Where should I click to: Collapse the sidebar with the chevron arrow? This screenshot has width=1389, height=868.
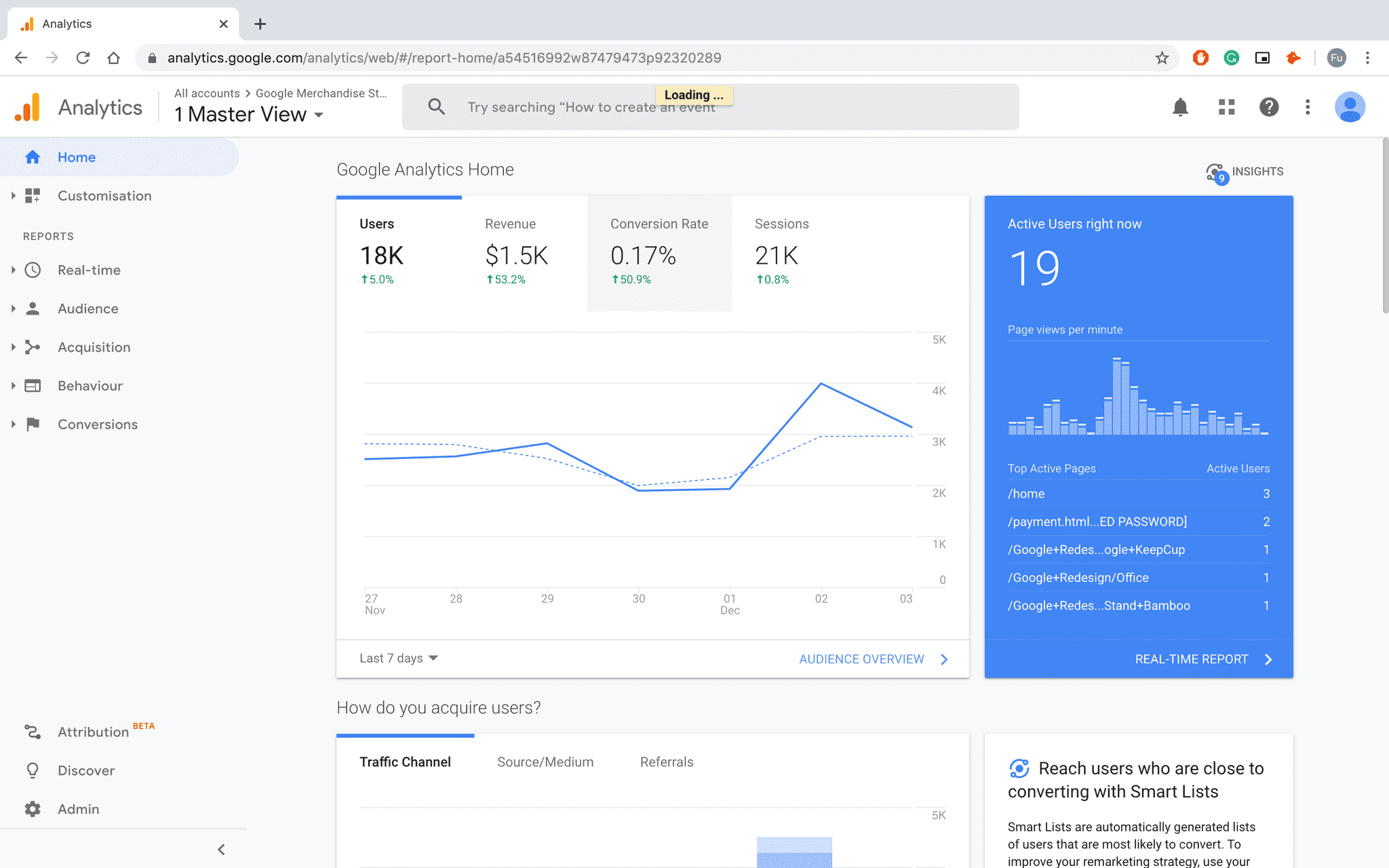pos(221,849)
